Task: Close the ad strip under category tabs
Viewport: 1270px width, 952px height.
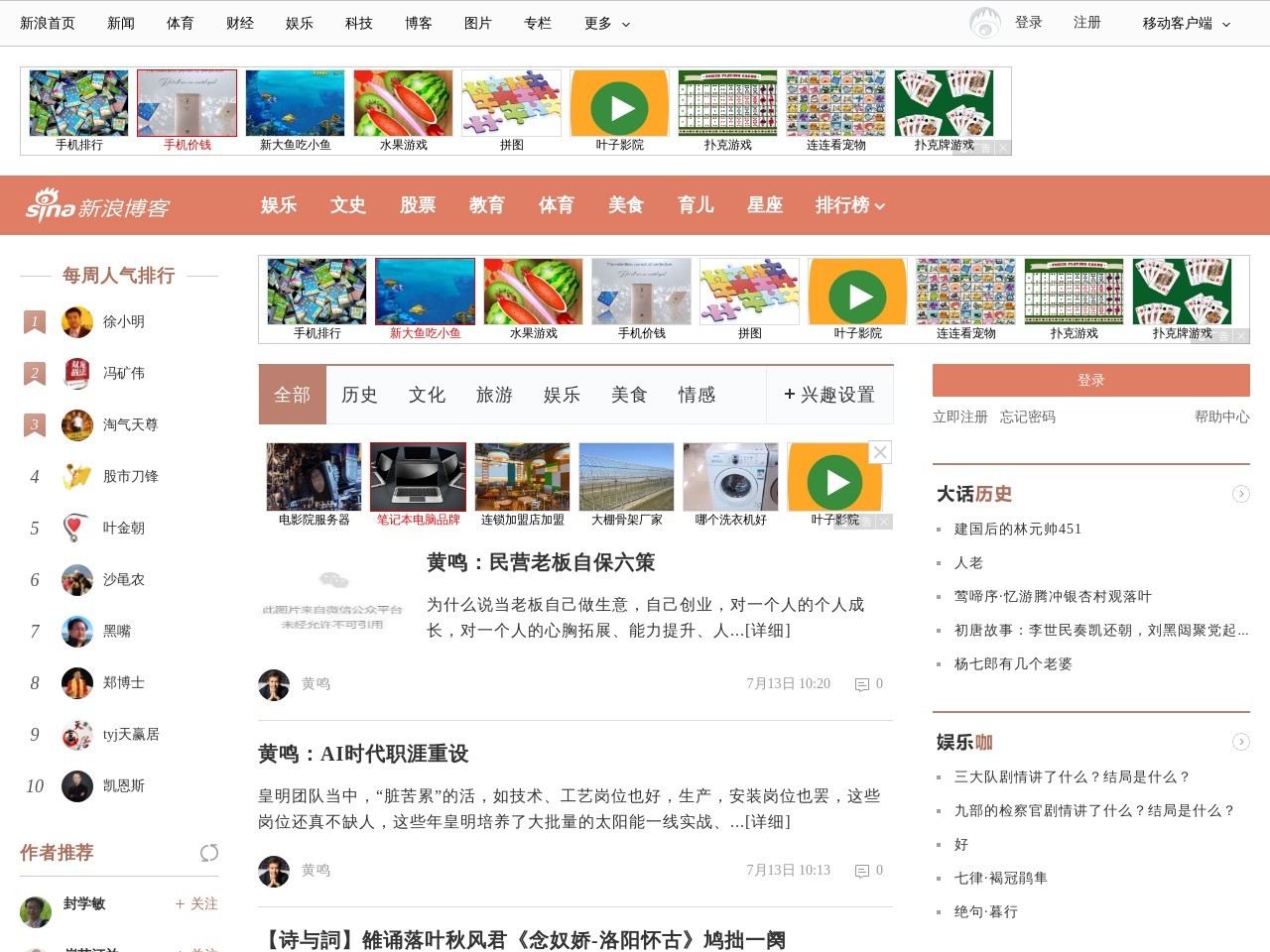Action: click(x=880, y=452)
